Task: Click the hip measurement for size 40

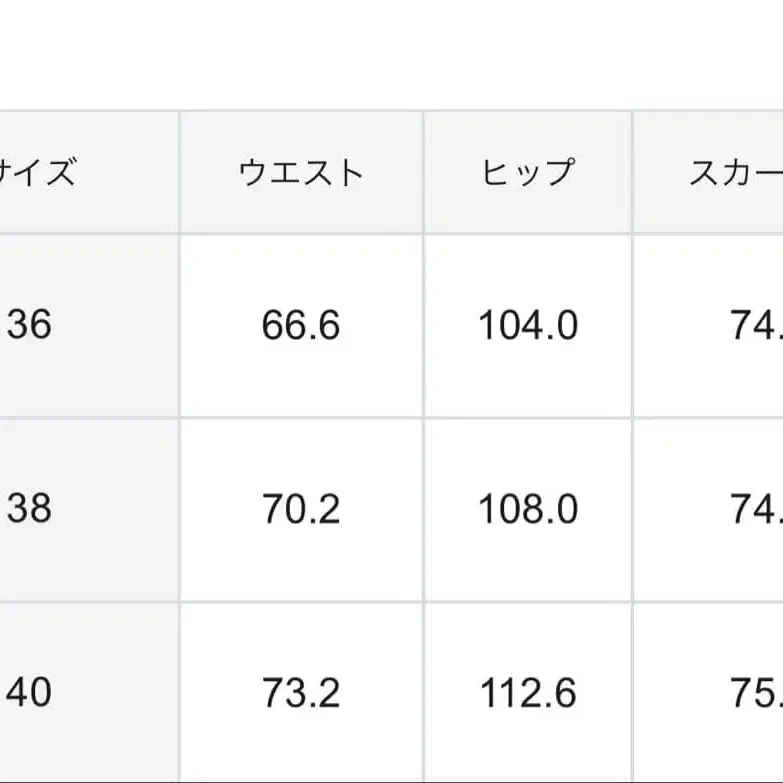Action: coord(528,693)
